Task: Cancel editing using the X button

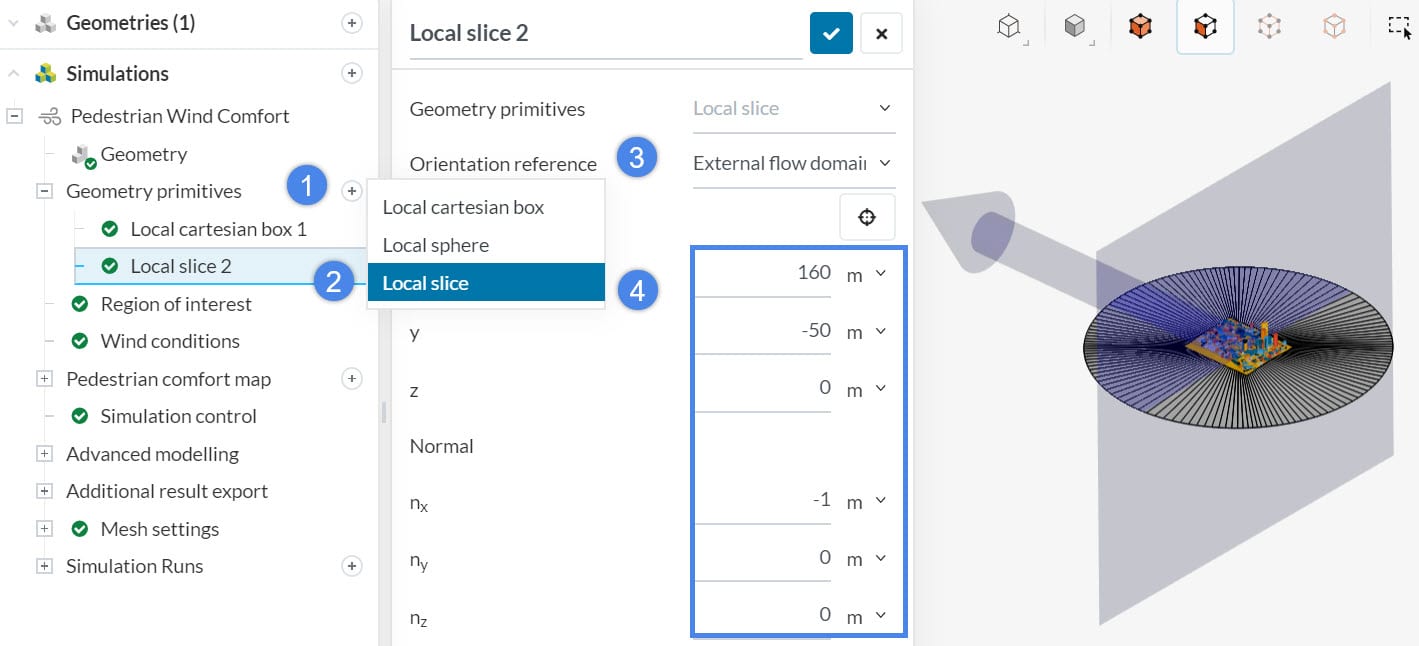Action: (x=881, y=32)
